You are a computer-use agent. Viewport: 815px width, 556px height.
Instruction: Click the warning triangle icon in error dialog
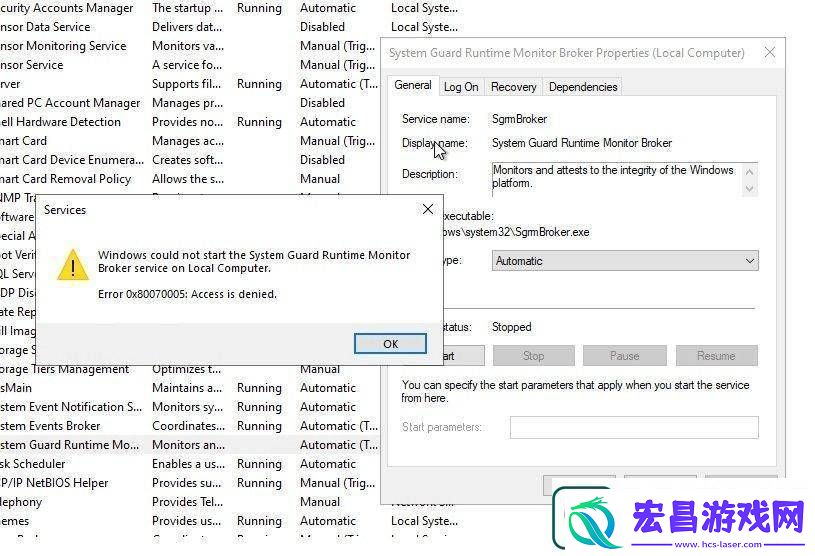pyautogui.click(x=73, y=264)
